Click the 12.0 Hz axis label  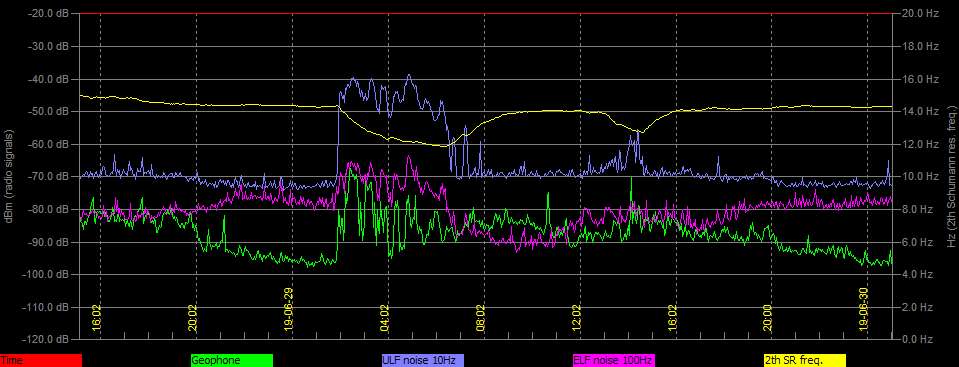(x=920, y=144)
